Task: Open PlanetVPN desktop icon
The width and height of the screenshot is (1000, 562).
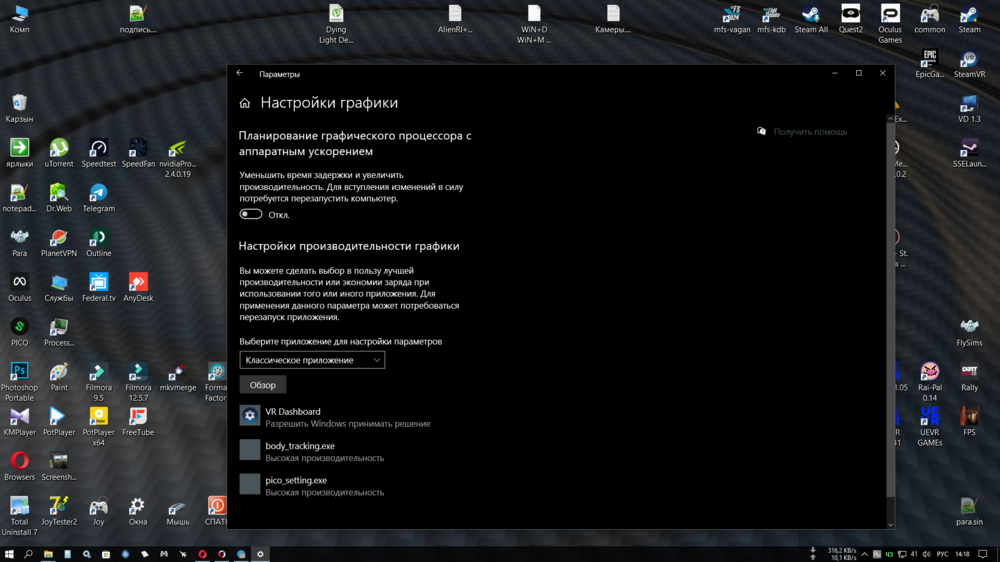Action: [59, 243]
